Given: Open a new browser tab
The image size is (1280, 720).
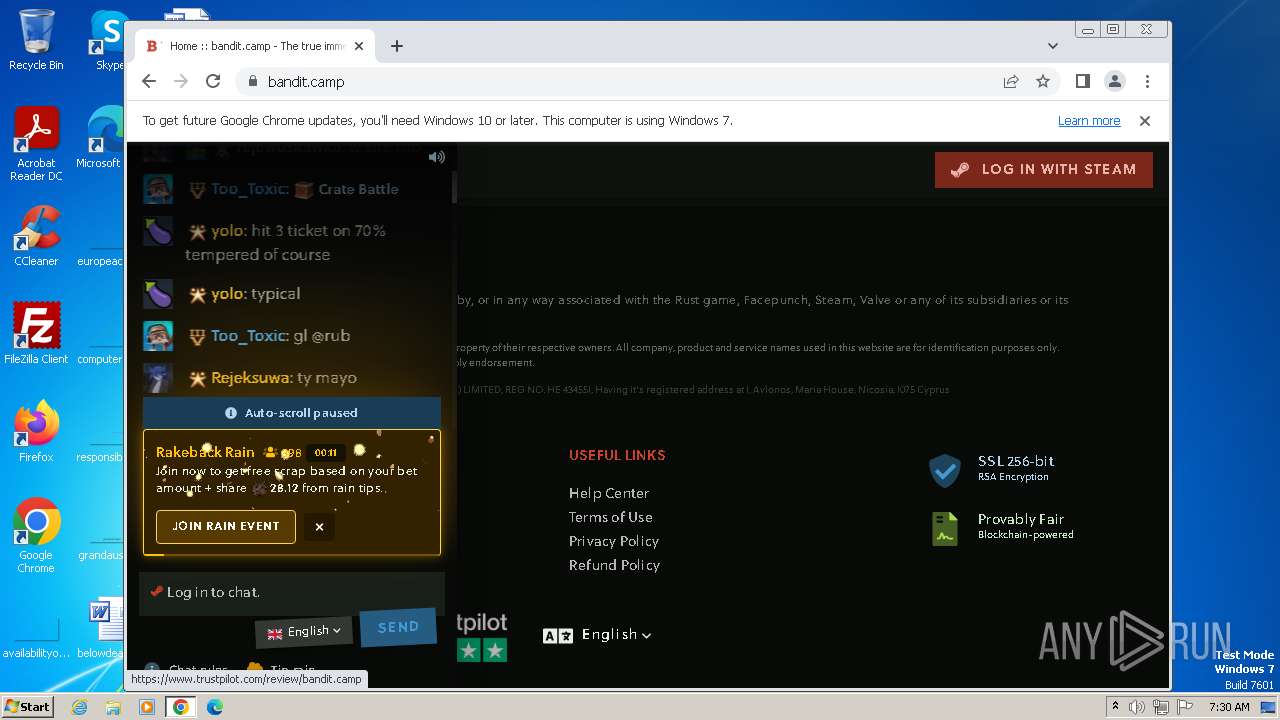Looking at the screenshot, I should click(x=397, y=46).
